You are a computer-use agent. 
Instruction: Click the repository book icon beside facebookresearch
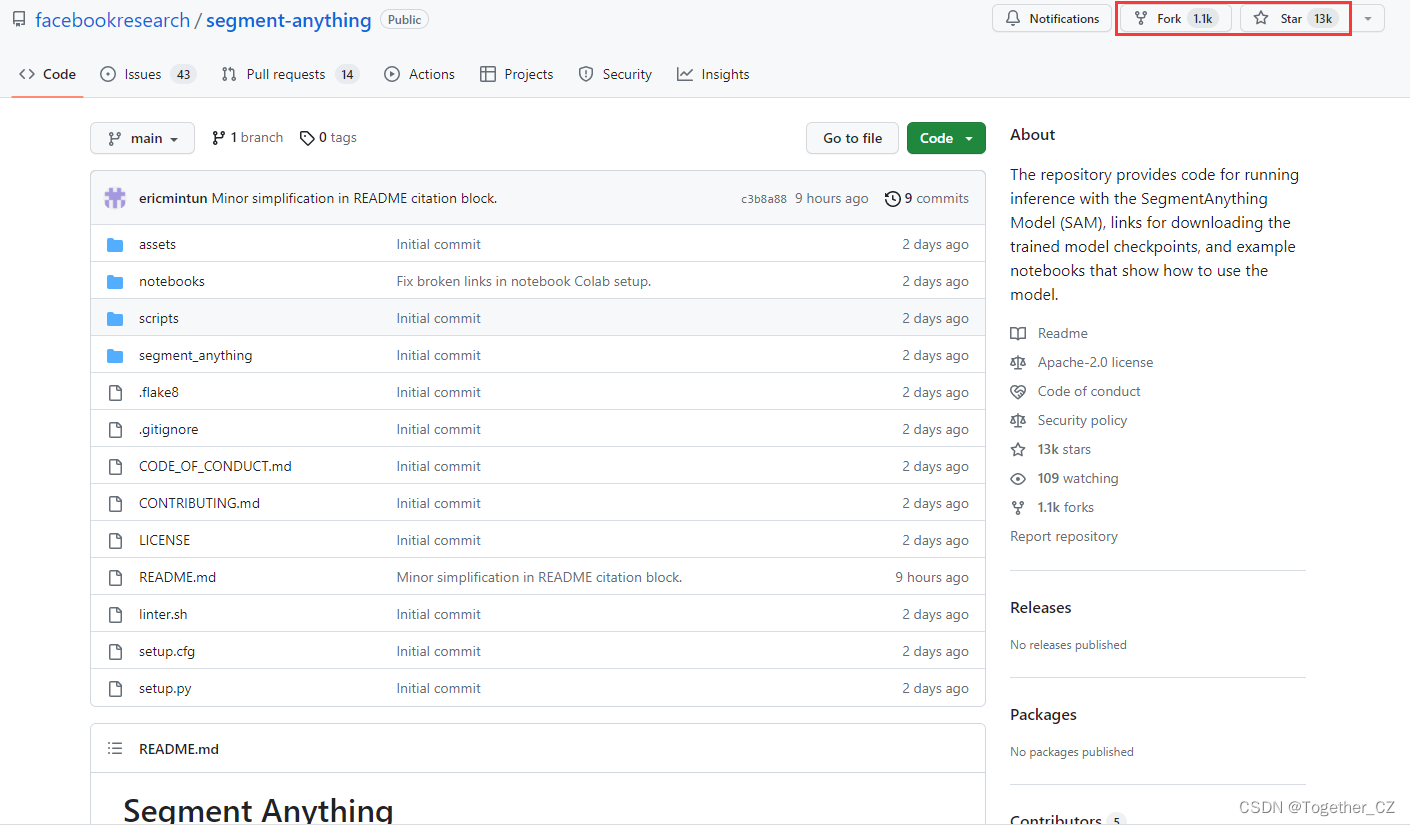tap(19, 20)
